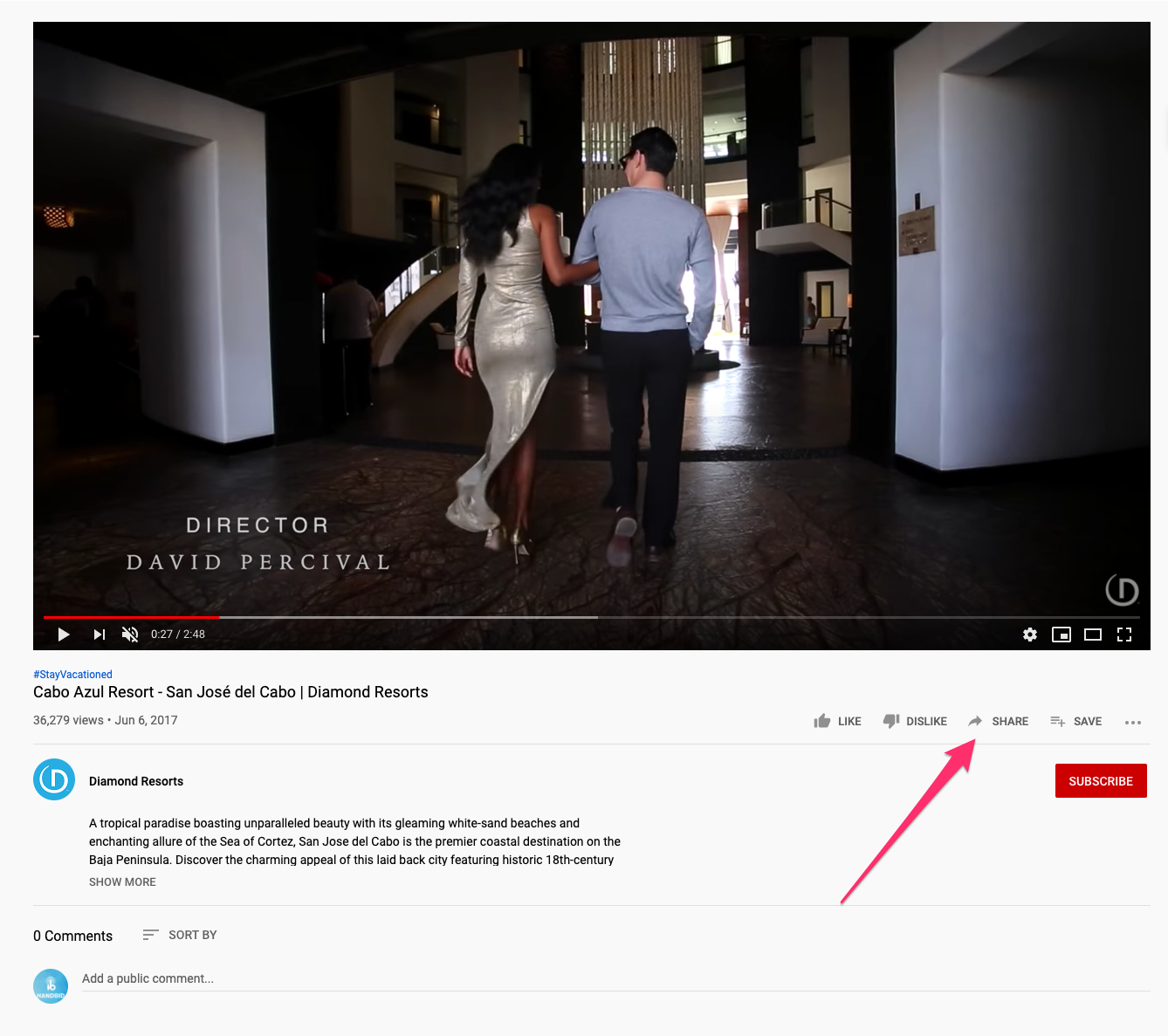Click the Share arrow icon
The width and height of the screenshot is (1168, 1036).
[x=976, y=721]
